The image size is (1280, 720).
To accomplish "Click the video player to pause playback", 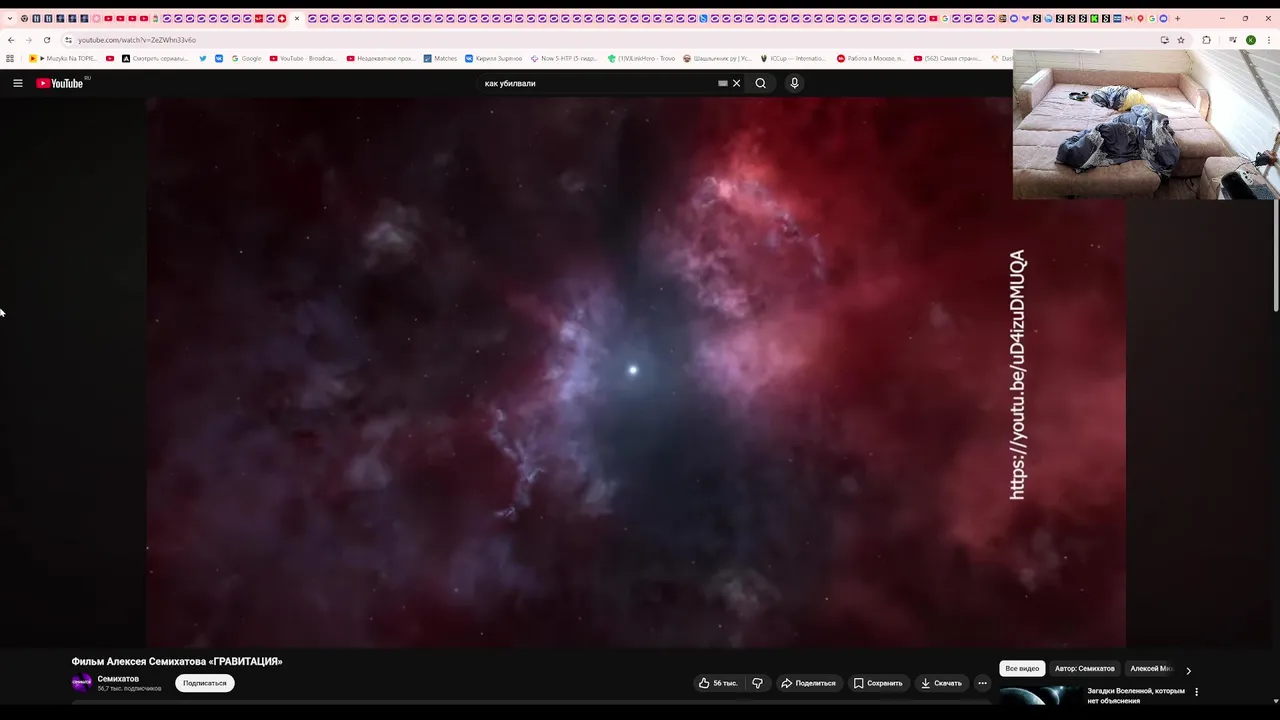I will pos(636,372).
